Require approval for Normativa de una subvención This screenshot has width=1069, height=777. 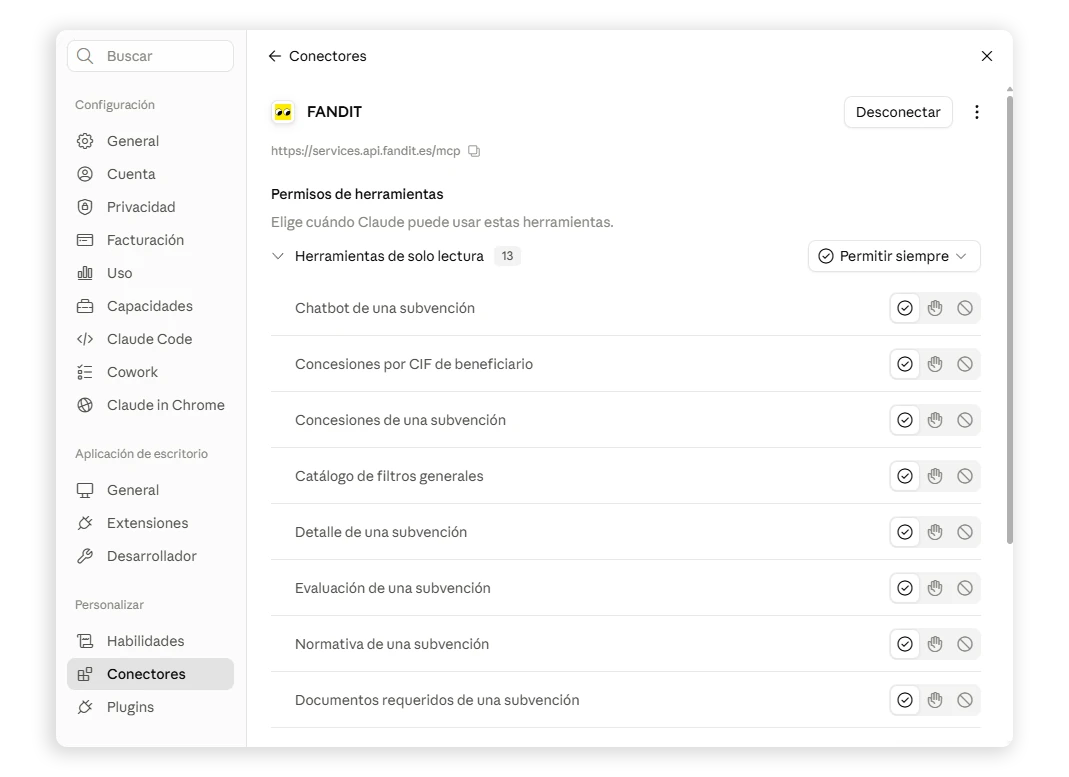(x=935, y=644)
